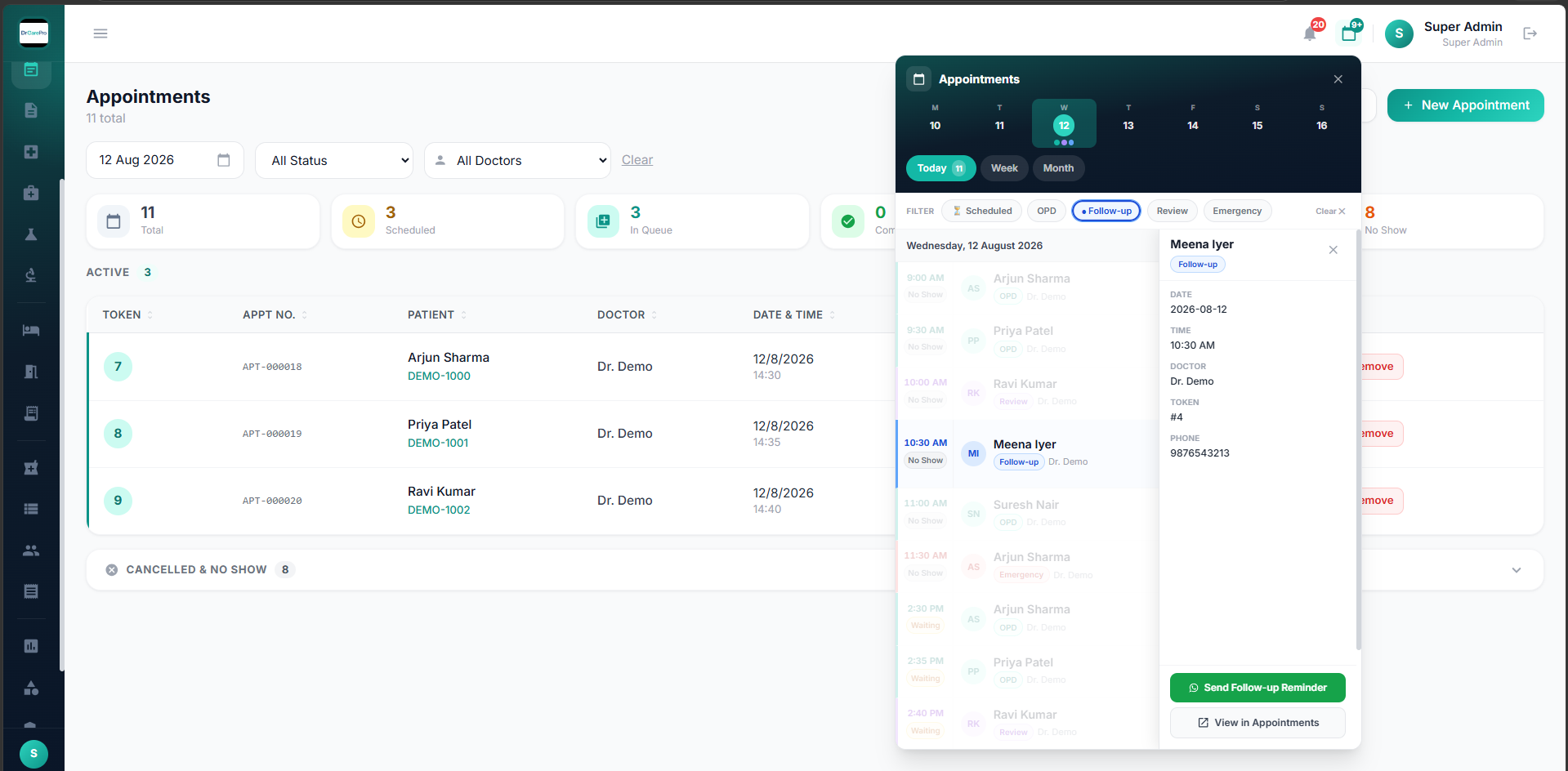Click the DrCarePro logo
Viewport: 1568px width, 771px height.
[x=34, y=33]
